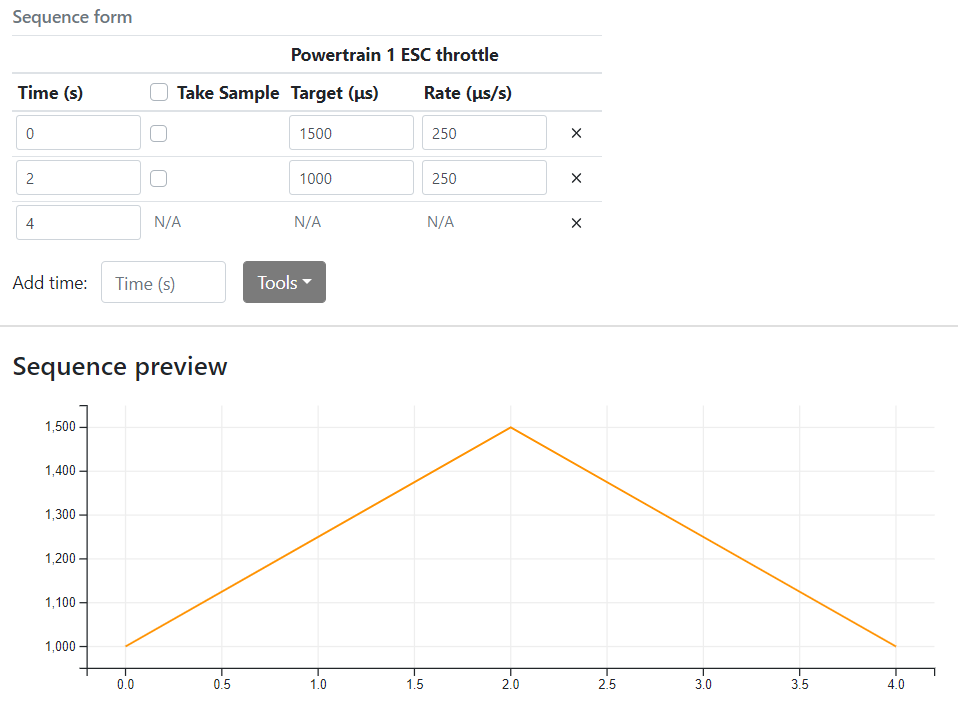Click the Sequence preview heading
The height and width of the screenshot is (713, 958).
point(120,367)
